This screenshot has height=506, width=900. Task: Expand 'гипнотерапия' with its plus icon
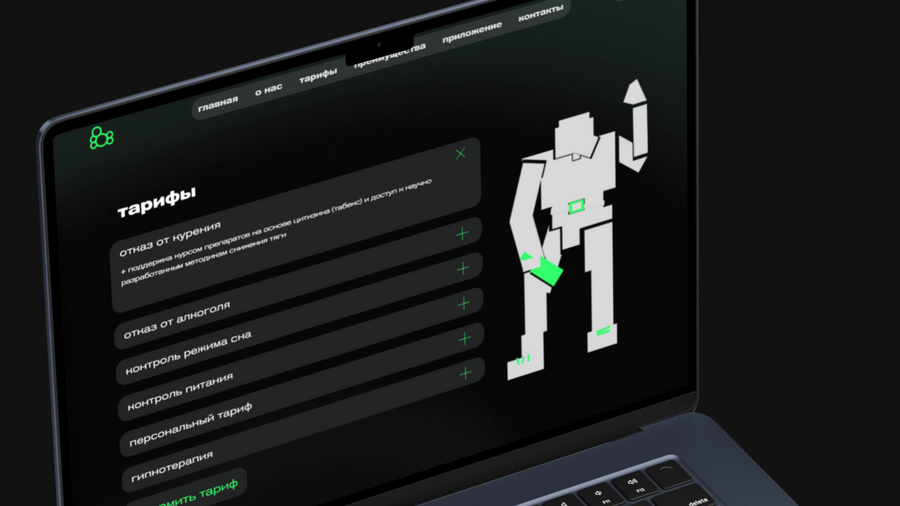click(x=465, y=373)
